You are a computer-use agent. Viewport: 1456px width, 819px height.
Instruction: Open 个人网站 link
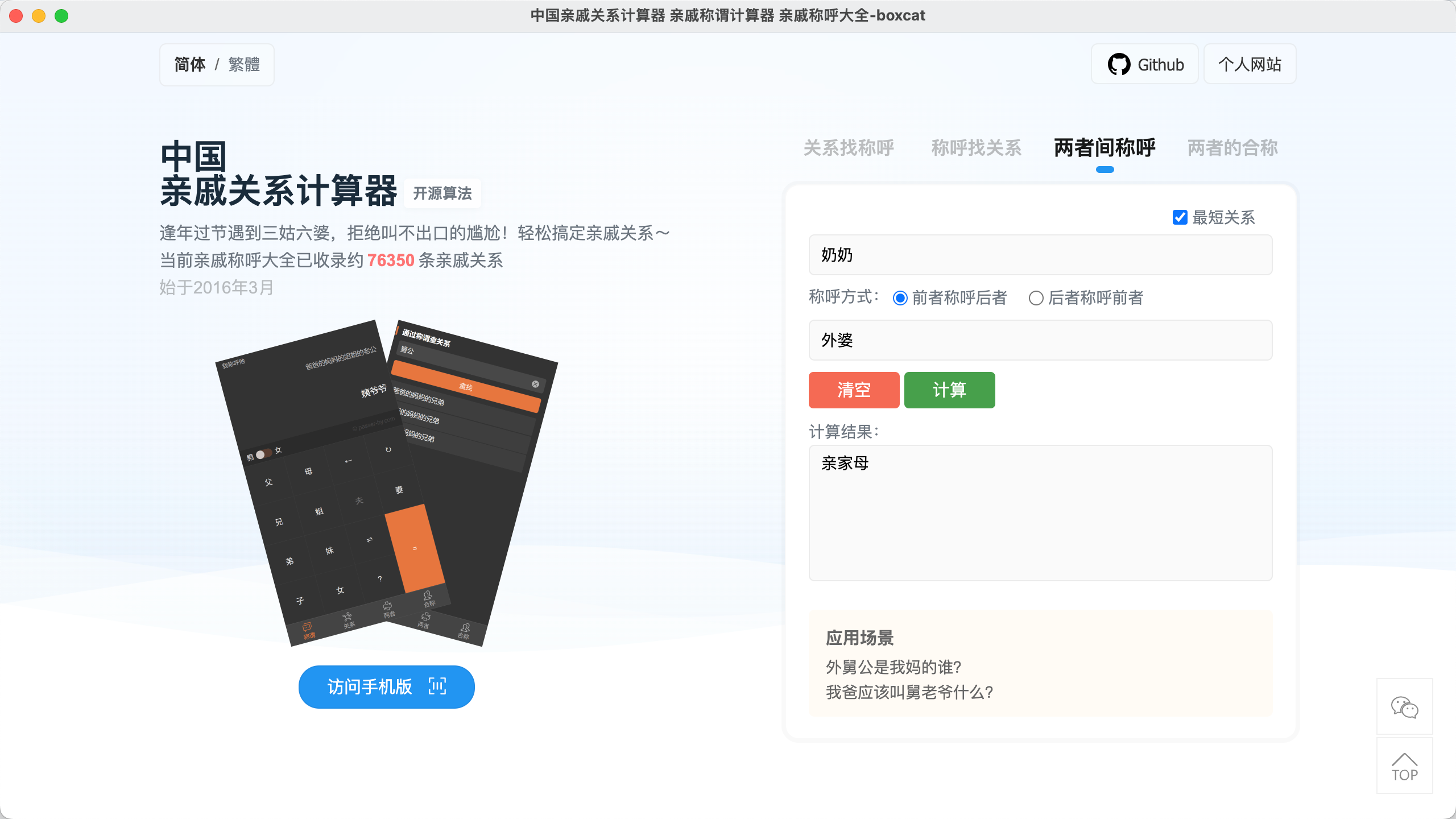click(1250, 64)
